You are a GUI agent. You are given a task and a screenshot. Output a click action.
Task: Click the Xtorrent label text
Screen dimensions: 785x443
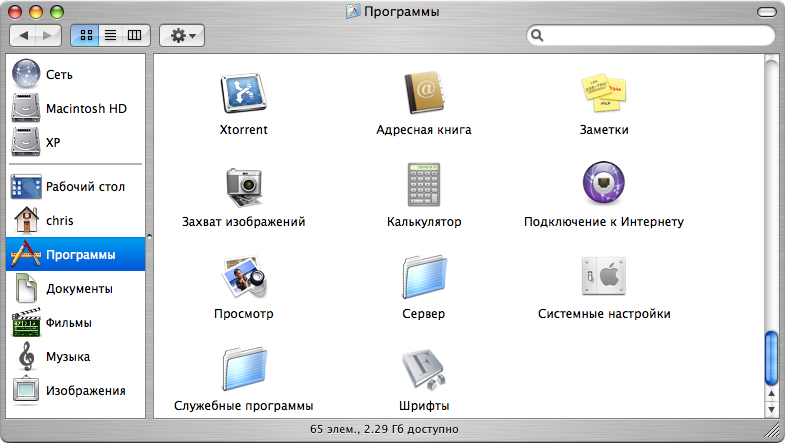click(x=243, y=130)
